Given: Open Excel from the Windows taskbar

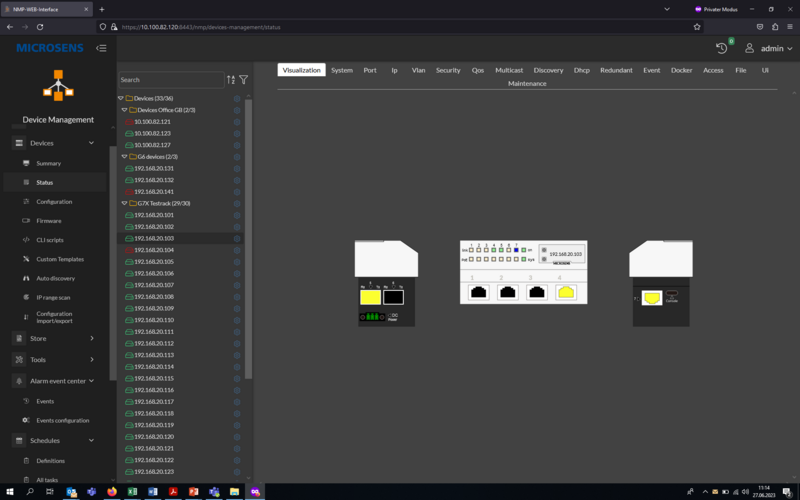Looking at the screenshot, I should [x=132, y=492].
